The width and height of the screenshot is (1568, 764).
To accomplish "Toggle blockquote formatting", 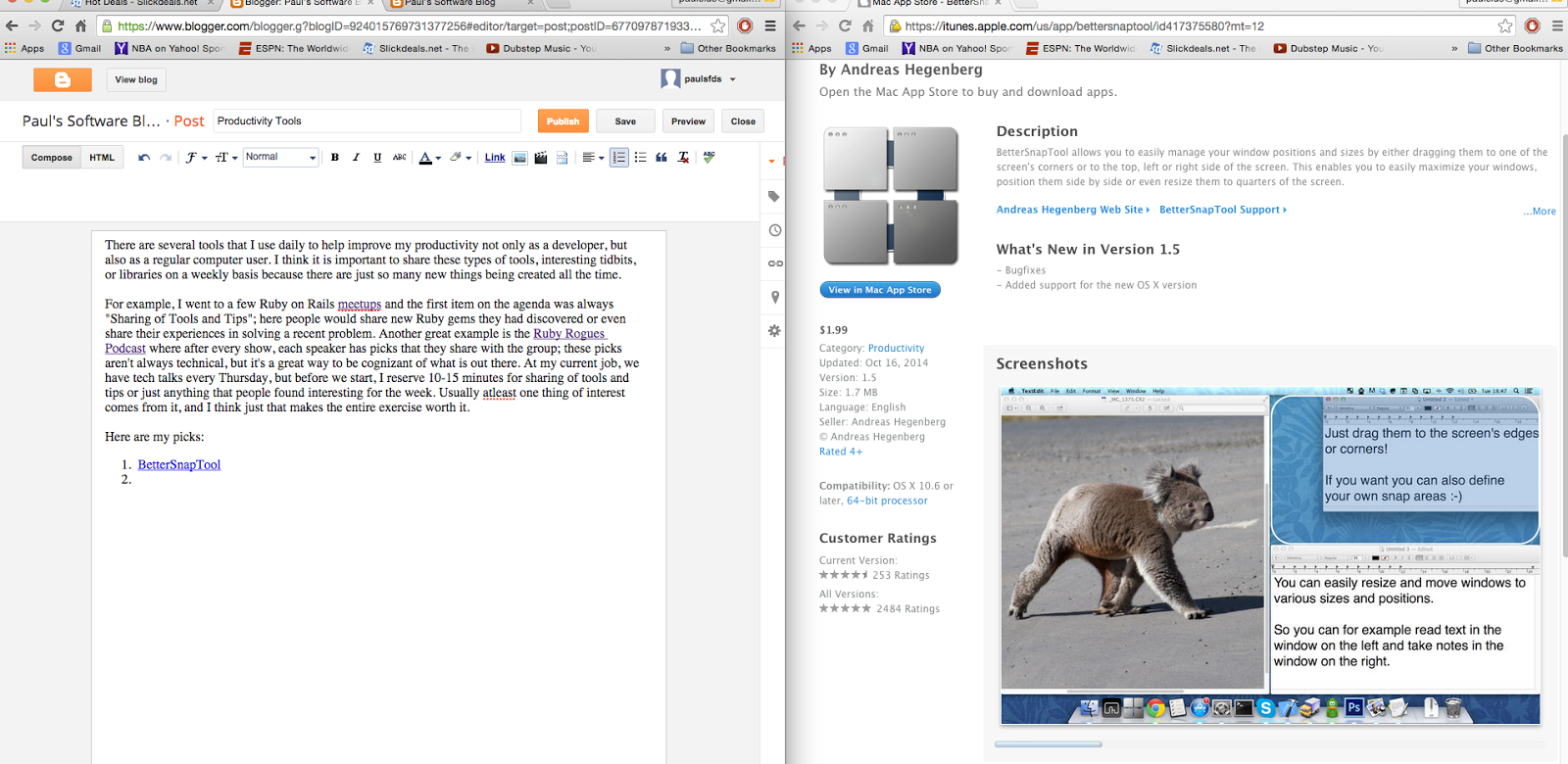I will pos(661,157).
